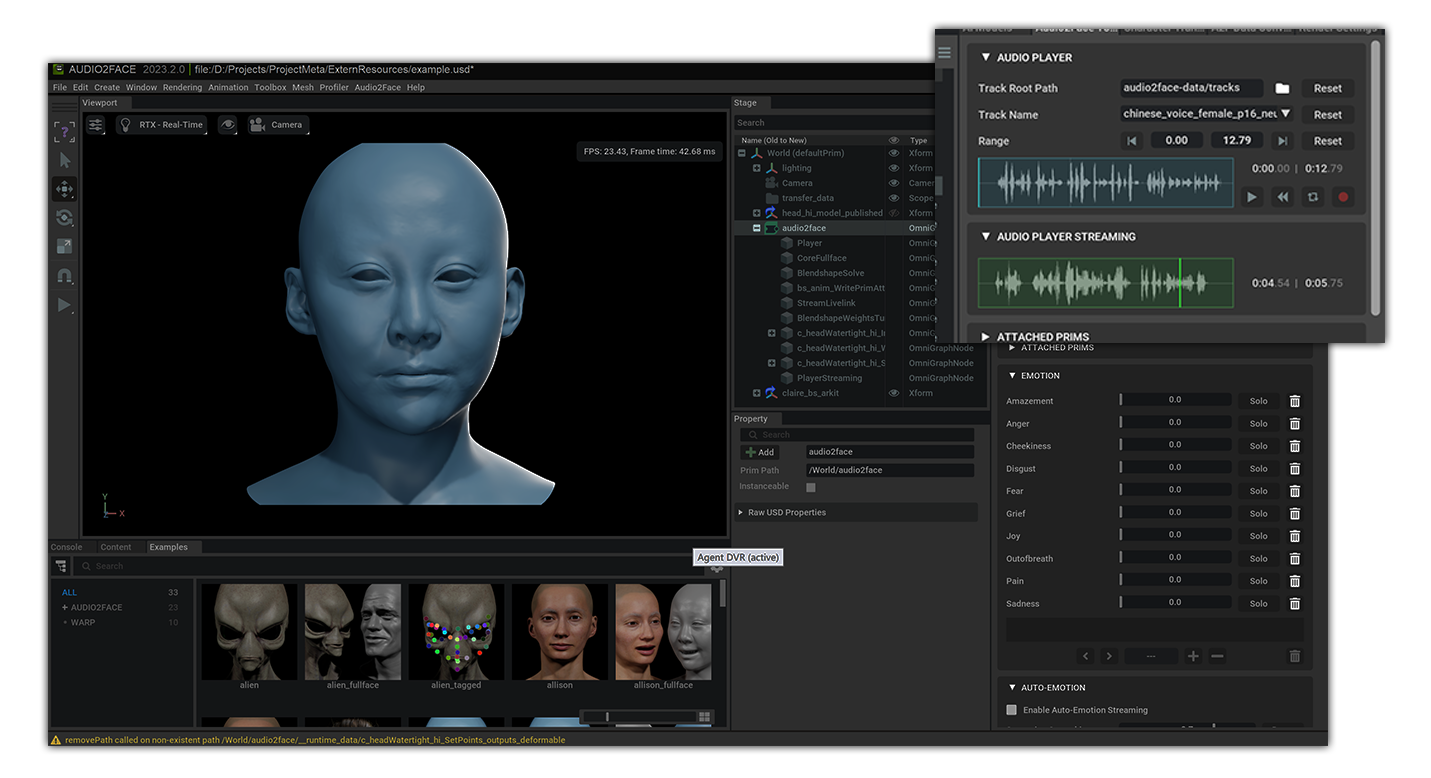This screenshot has height=778, width=1431.
Task: Click the Play button in left toolbar
Action: [64, 305]
